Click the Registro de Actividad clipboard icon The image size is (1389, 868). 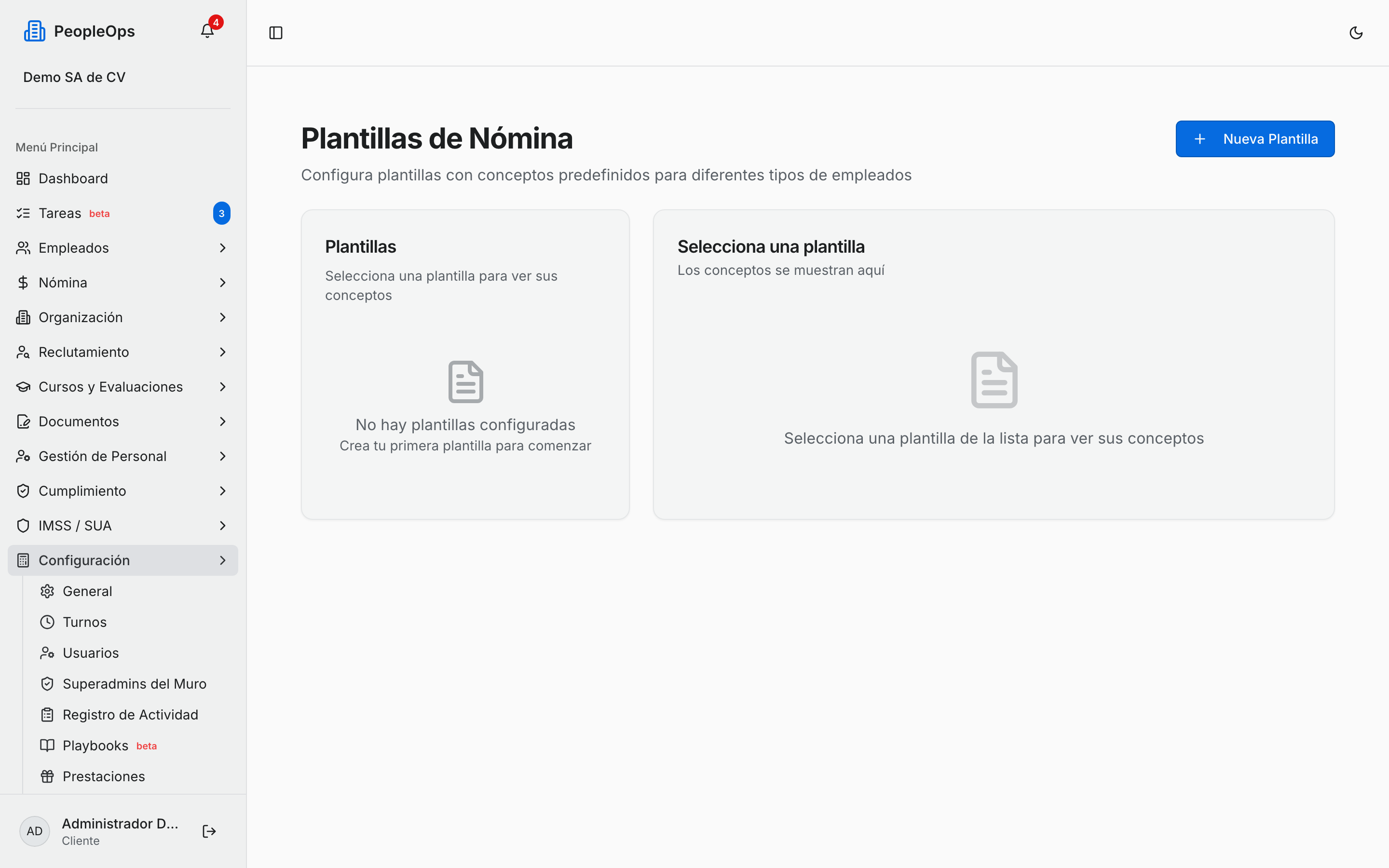[47, 715]
